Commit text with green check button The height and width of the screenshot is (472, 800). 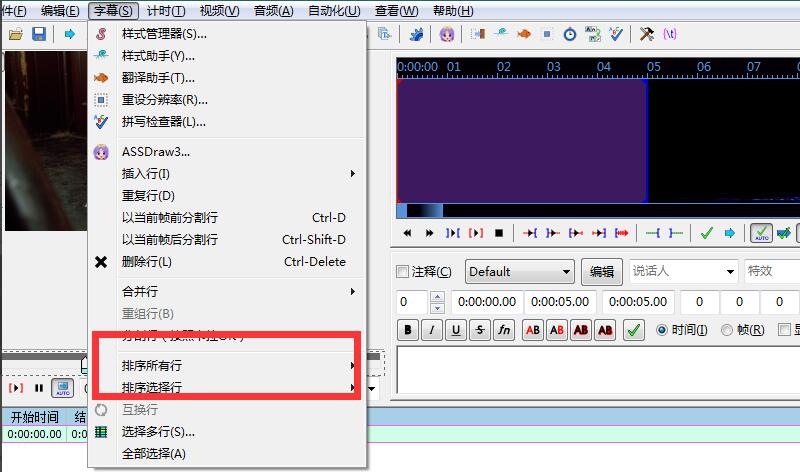[x=633, y=330]
